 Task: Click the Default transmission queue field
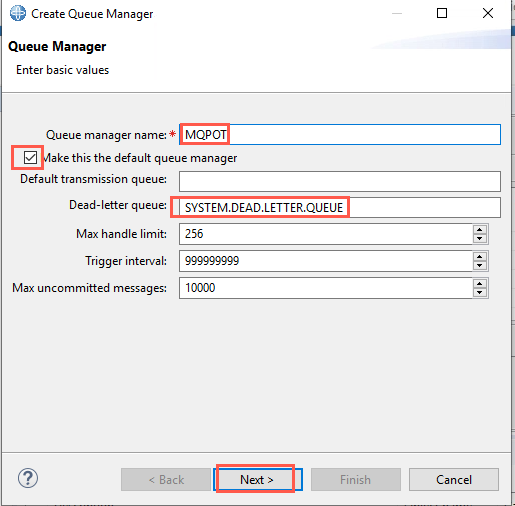tap(340, 181)
